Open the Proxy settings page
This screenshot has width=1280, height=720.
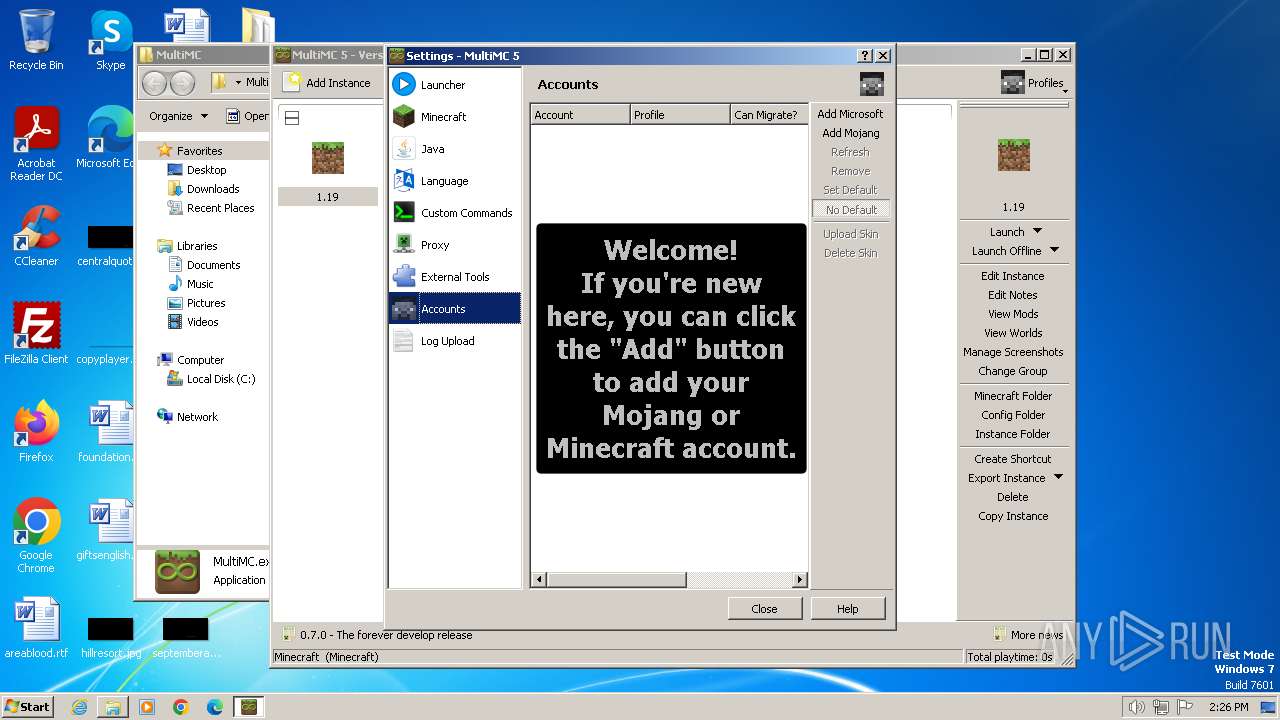[x=455, y=245]
